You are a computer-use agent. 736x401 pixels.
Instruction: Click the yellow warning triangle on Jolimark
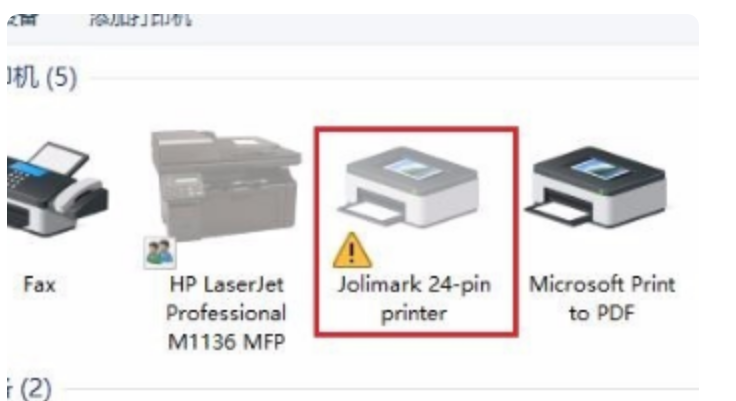[x=352, y=250]
